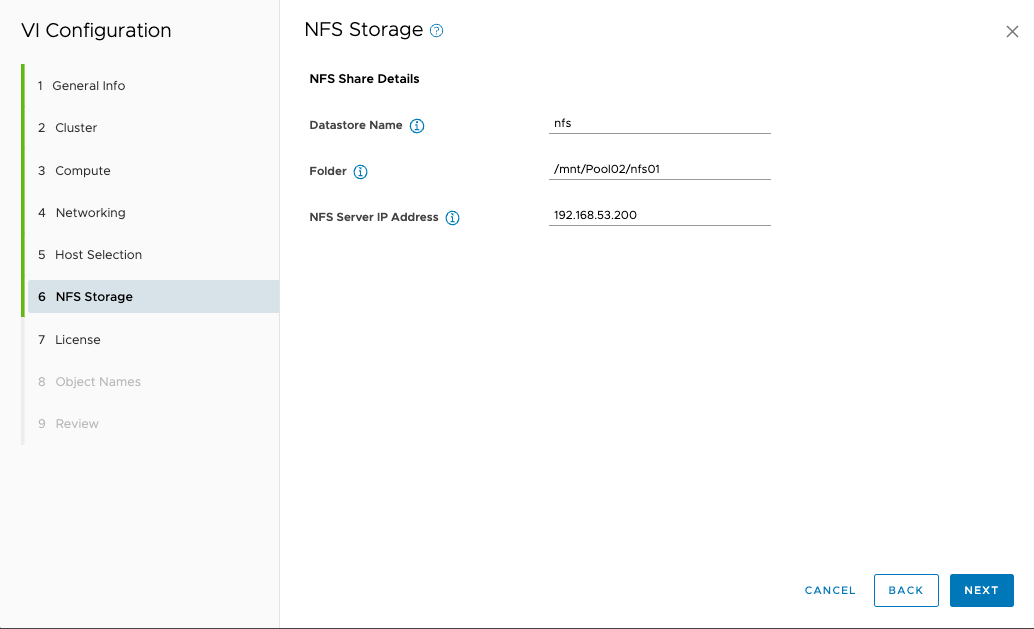This screenshot has width=1034, height=629.
Task: Click the Datastore Name input field
Action: point(659,123)
